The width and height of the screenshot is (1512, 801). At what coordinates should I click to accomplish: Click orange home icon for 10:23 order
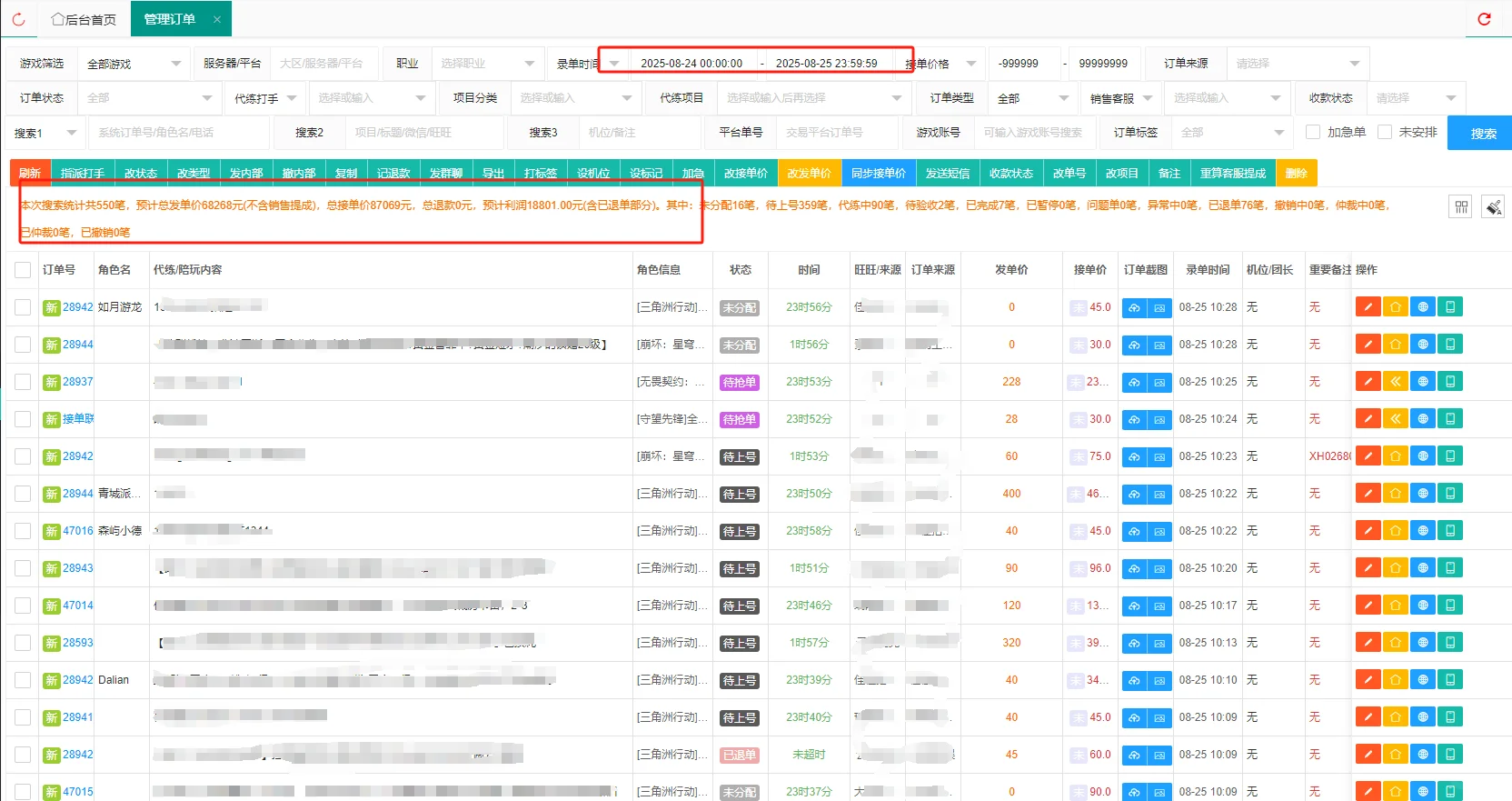pos(1395,456)
